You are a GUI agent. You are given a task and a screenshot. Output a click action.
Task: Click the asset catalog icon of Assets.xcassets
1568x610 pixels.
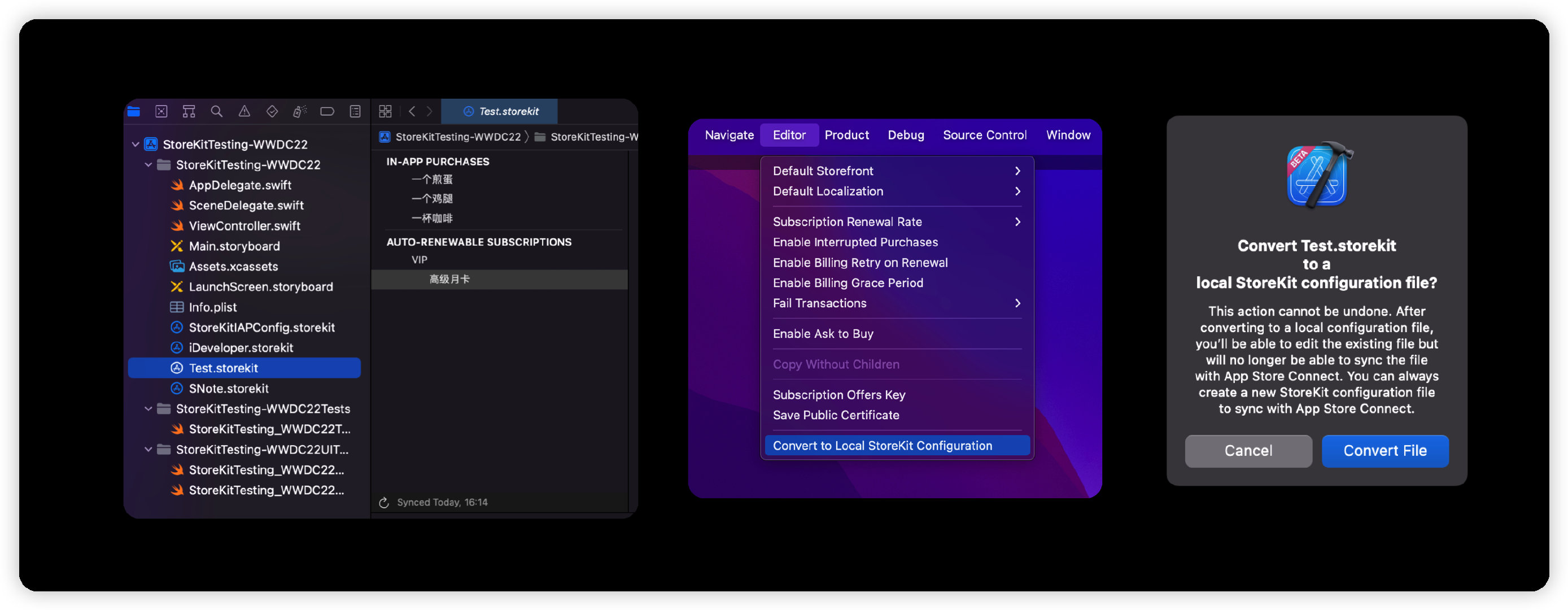[177, 267]
